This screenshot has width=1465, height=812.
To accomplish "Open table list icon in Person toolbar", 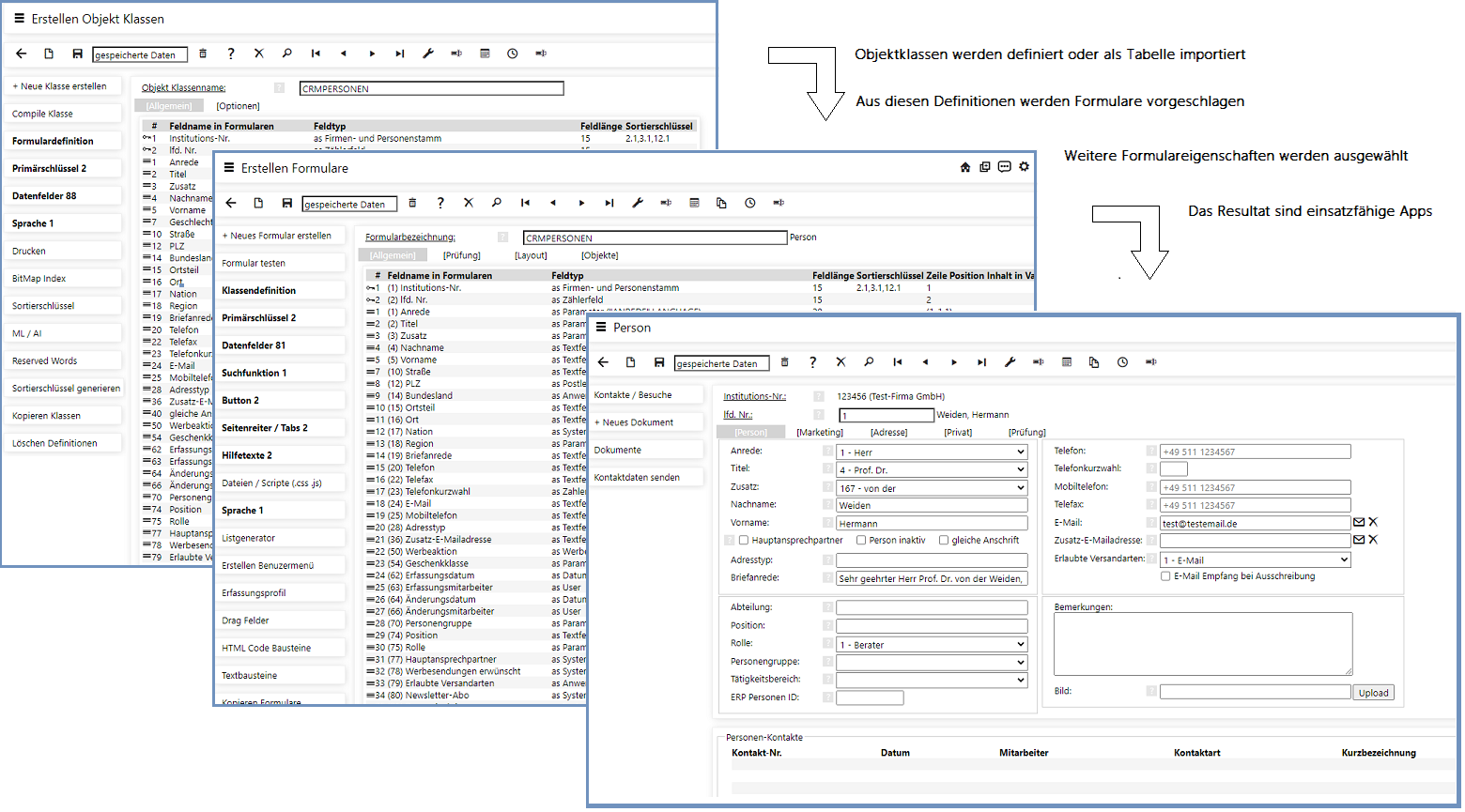I will 1067,362.
